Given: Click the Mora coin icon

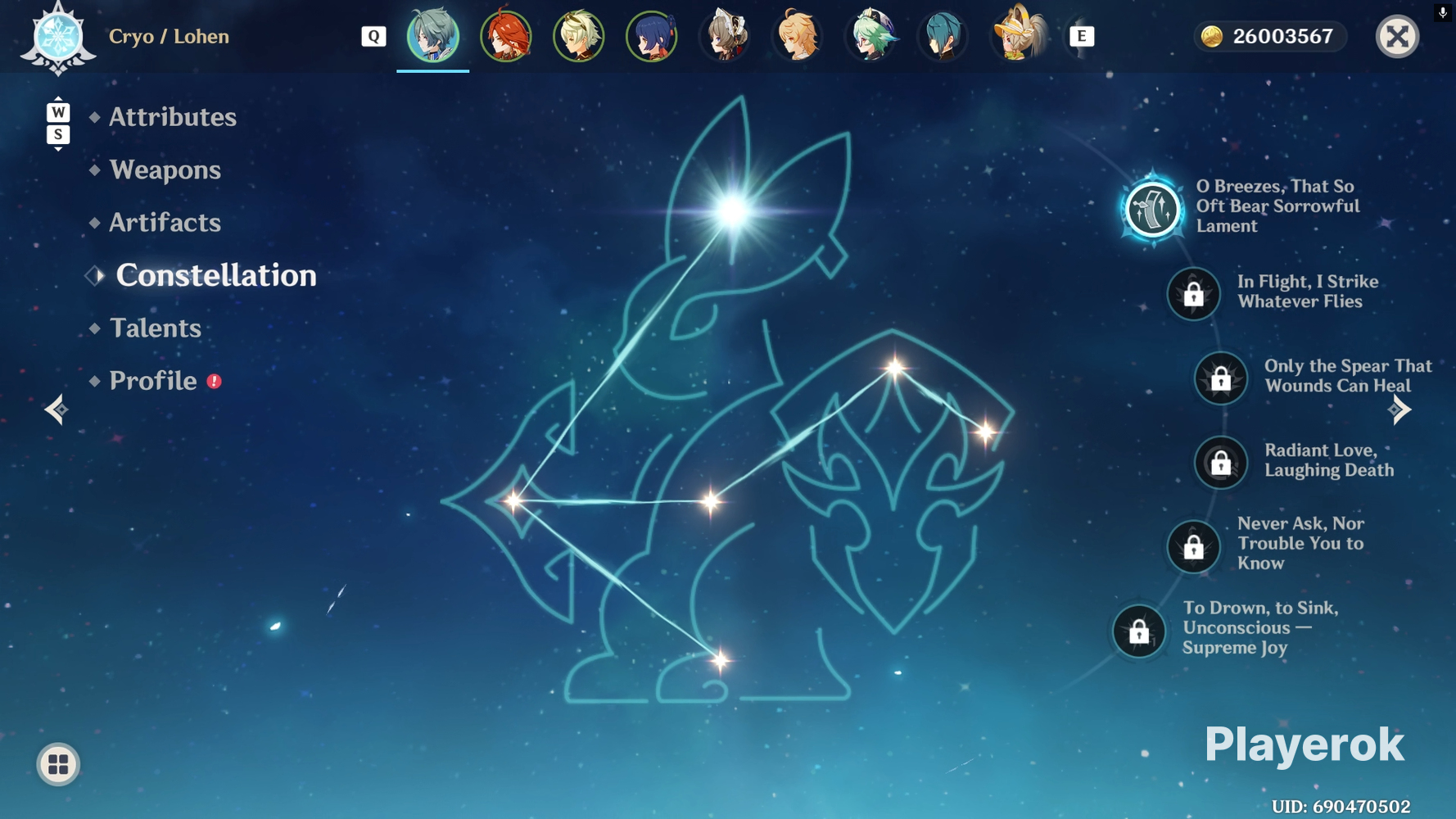Looking at the screenshot, I should 1212,36.
